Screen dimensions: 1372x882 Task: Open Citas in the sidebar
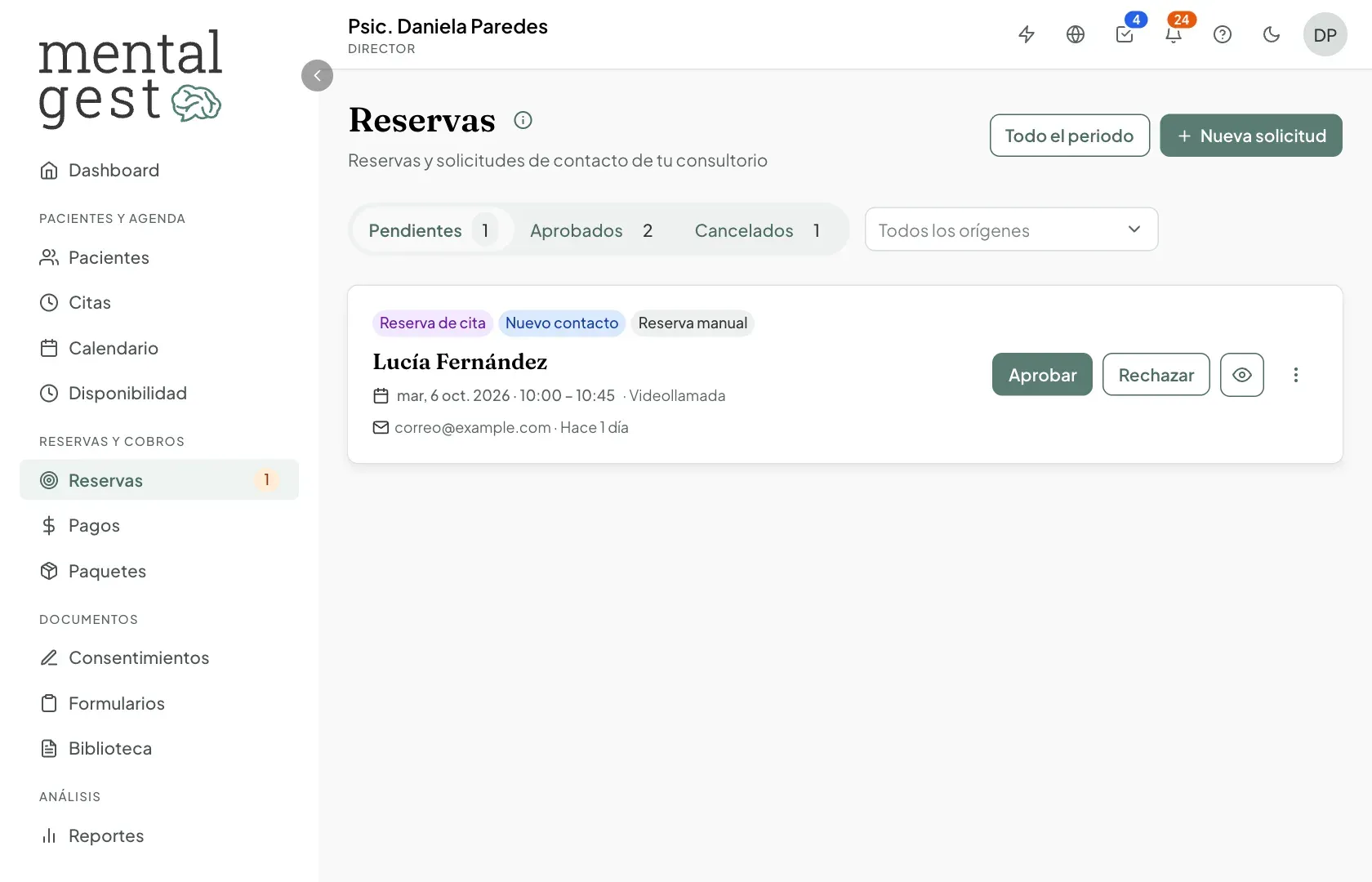point(159,302)
